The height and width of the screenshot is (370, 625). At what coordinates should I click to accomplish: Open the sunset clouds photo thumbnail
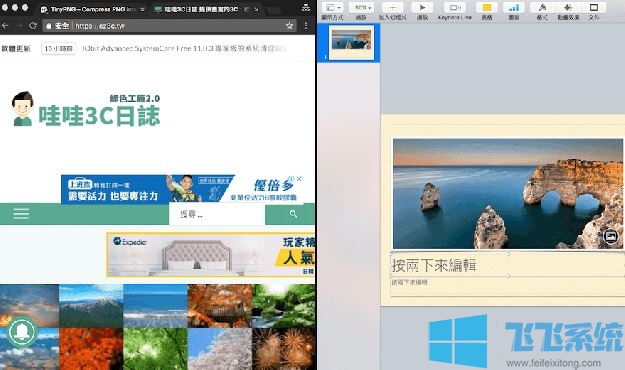tap(29, 306)
